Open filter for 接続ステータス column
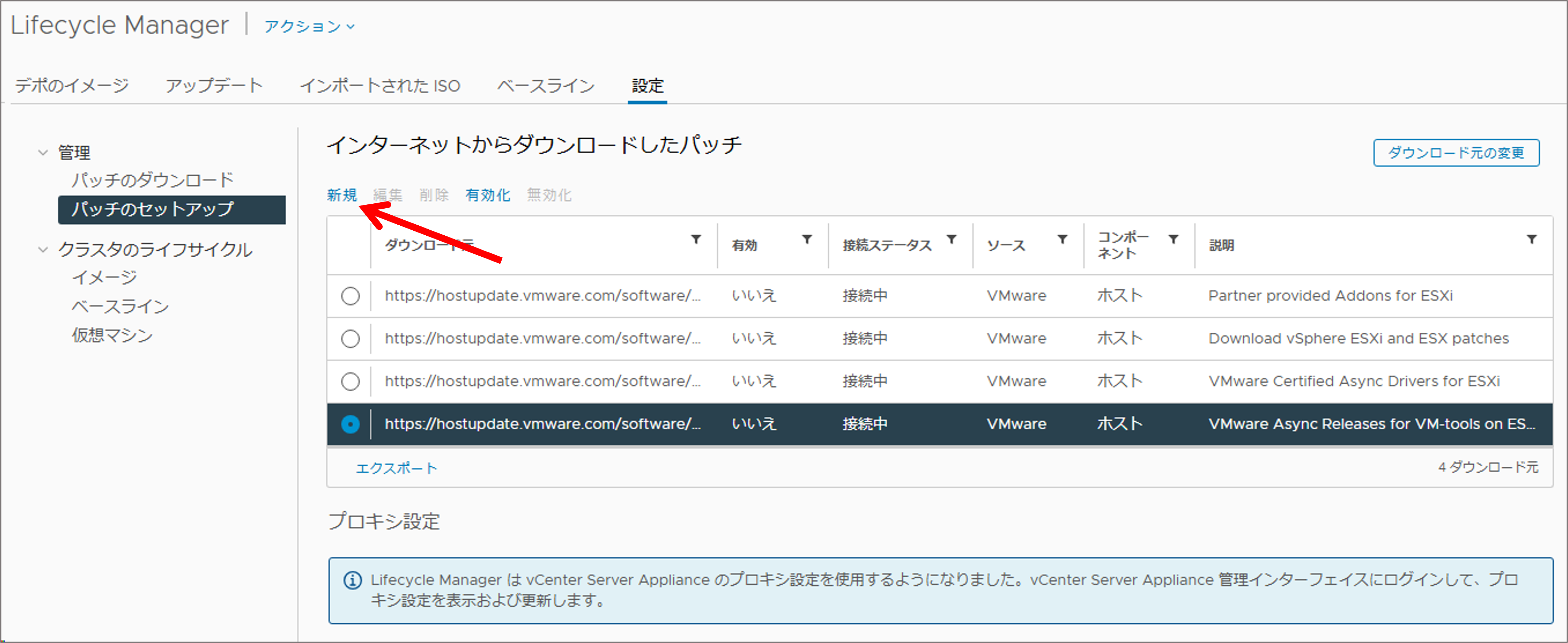The width and height of the screenshot is (1568, 643). [x=952, y=240]
